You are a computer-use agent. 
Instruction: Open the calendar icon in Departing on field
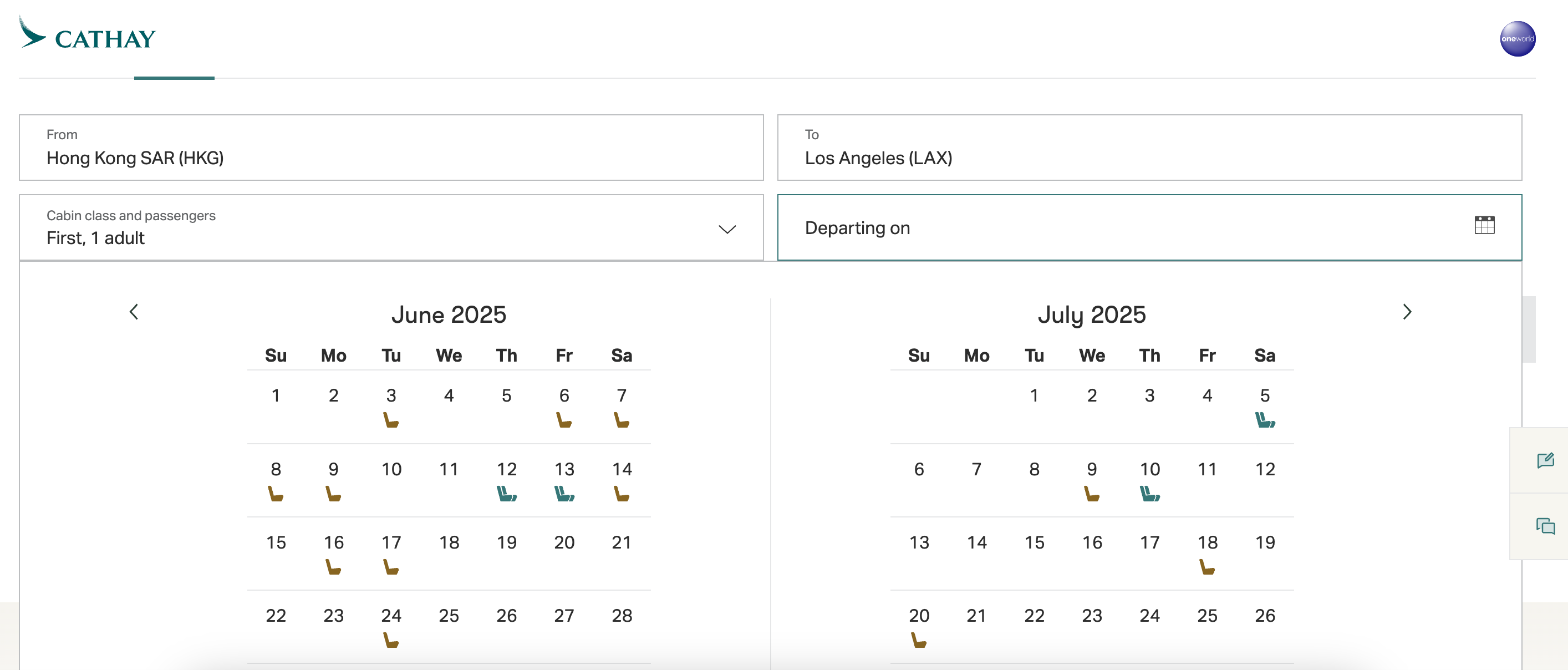(x=1484, y=225)
